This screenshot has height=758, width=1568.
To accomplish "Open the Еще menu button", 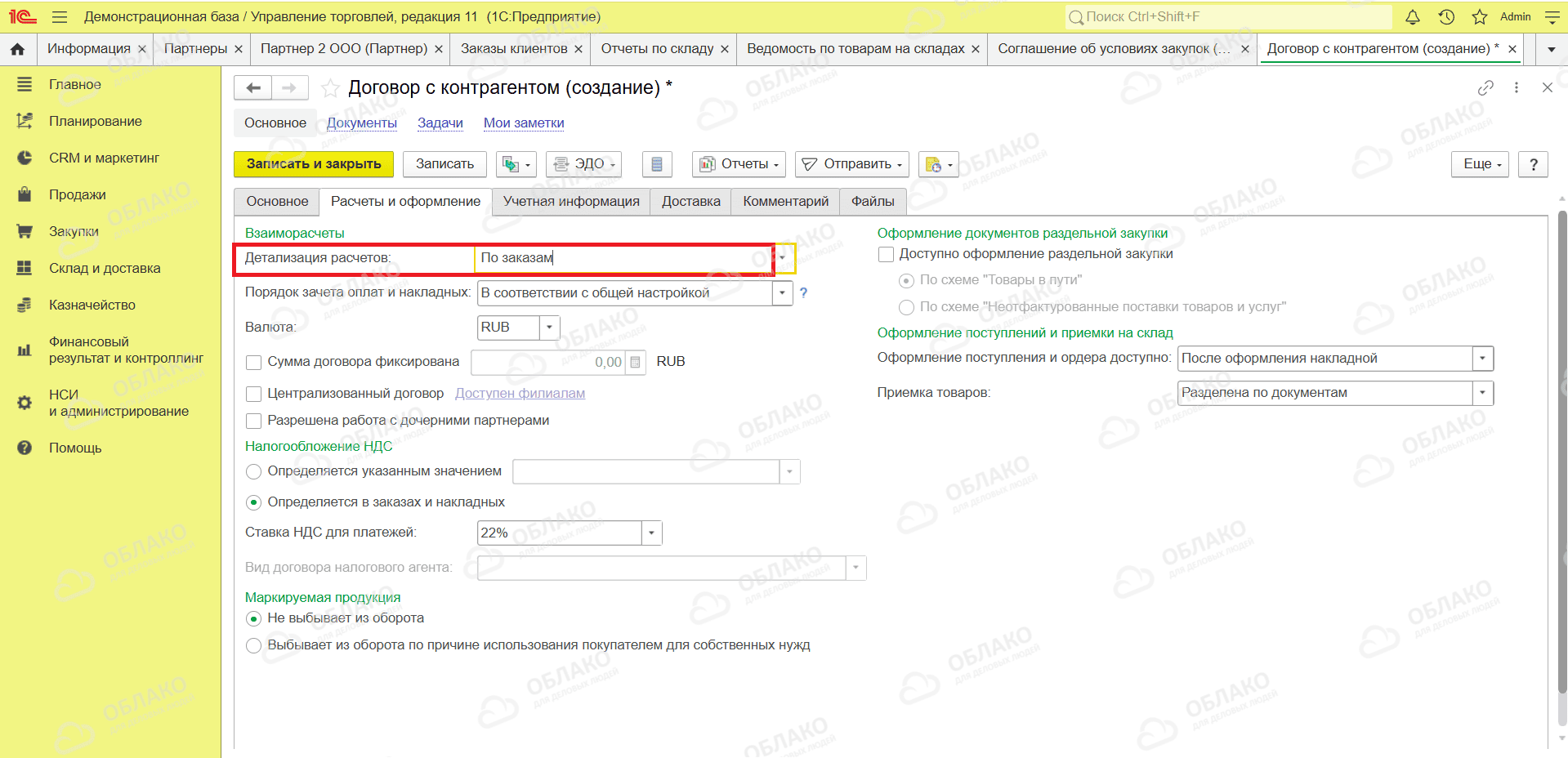I will coord(1481,164).
